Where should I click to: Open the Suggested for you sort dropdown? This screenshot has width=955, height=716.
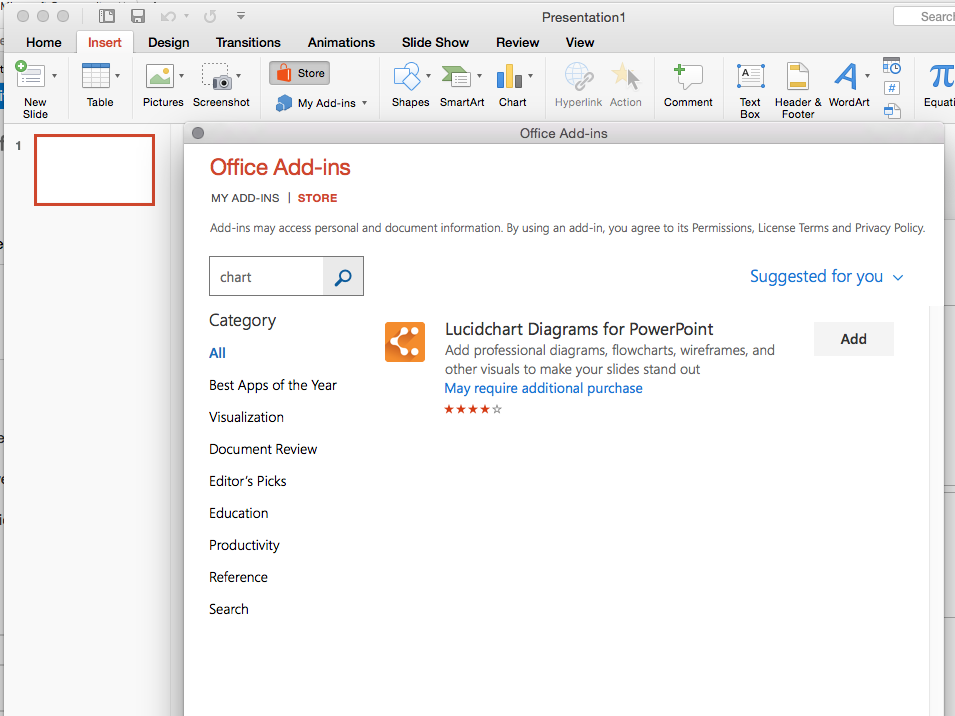tap(826, 276)
